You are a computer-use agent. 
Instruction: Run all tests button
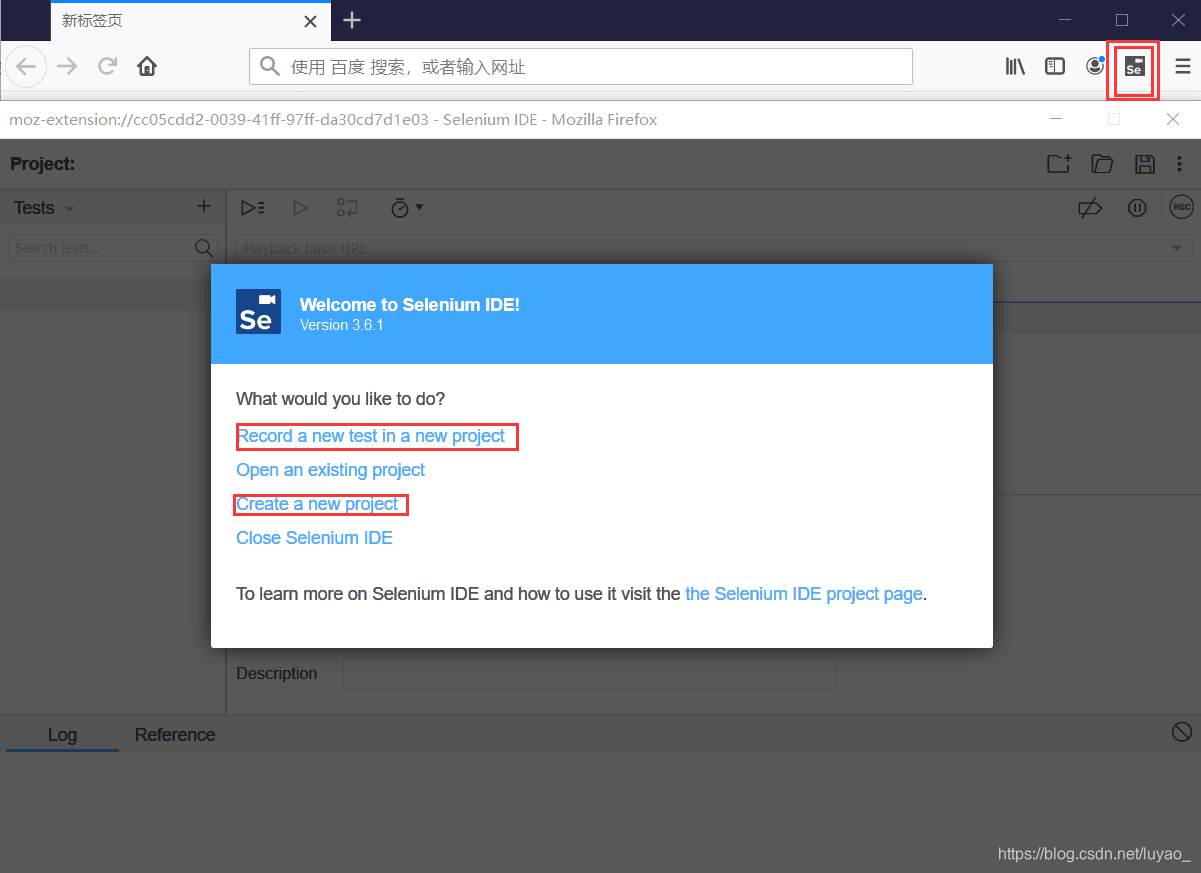click(x=253, y=208)
